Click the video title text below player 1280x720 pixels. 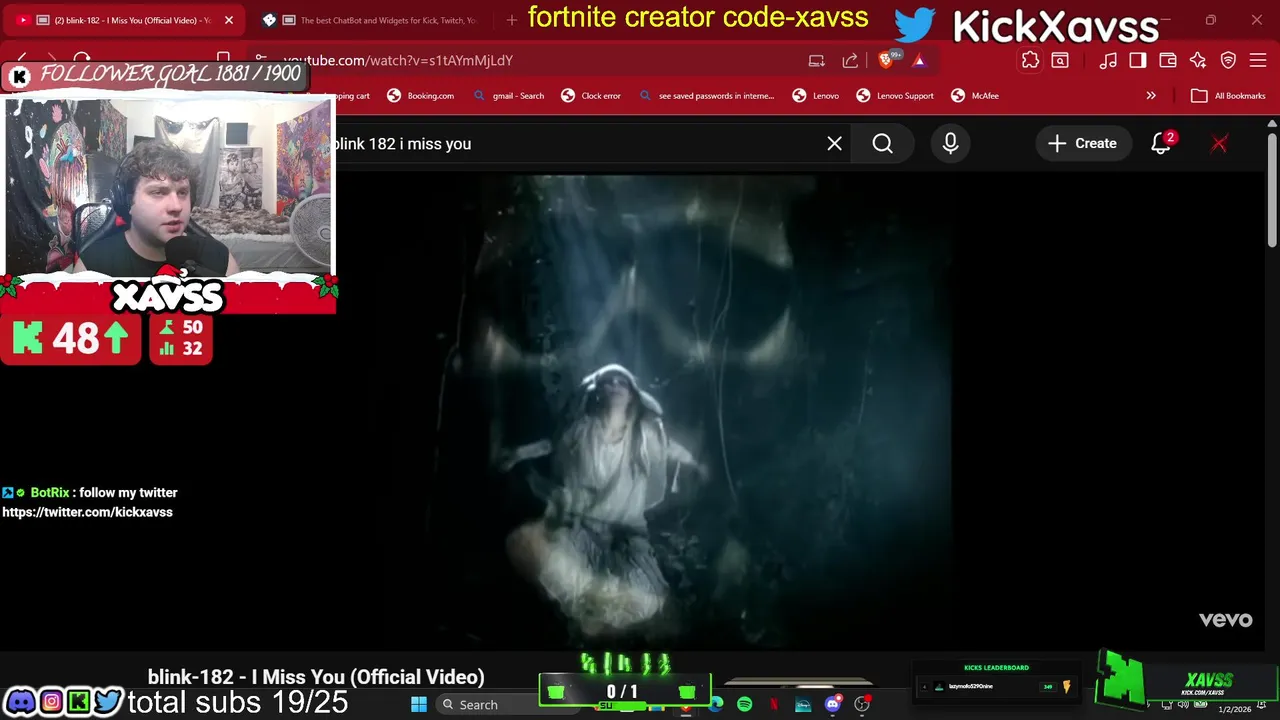coord(316,677)
